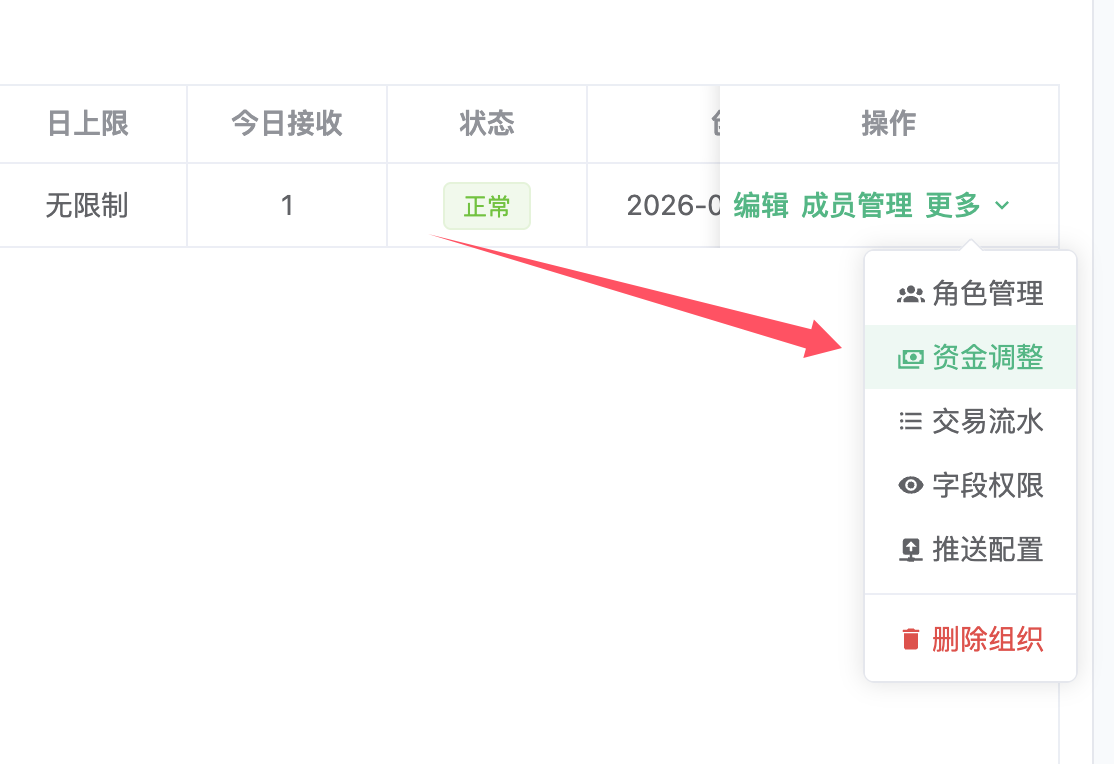Click the red trash icon beside 删除组织
Image resolution: width=1114 pixels, height=764 pixels.
(910, 639)
